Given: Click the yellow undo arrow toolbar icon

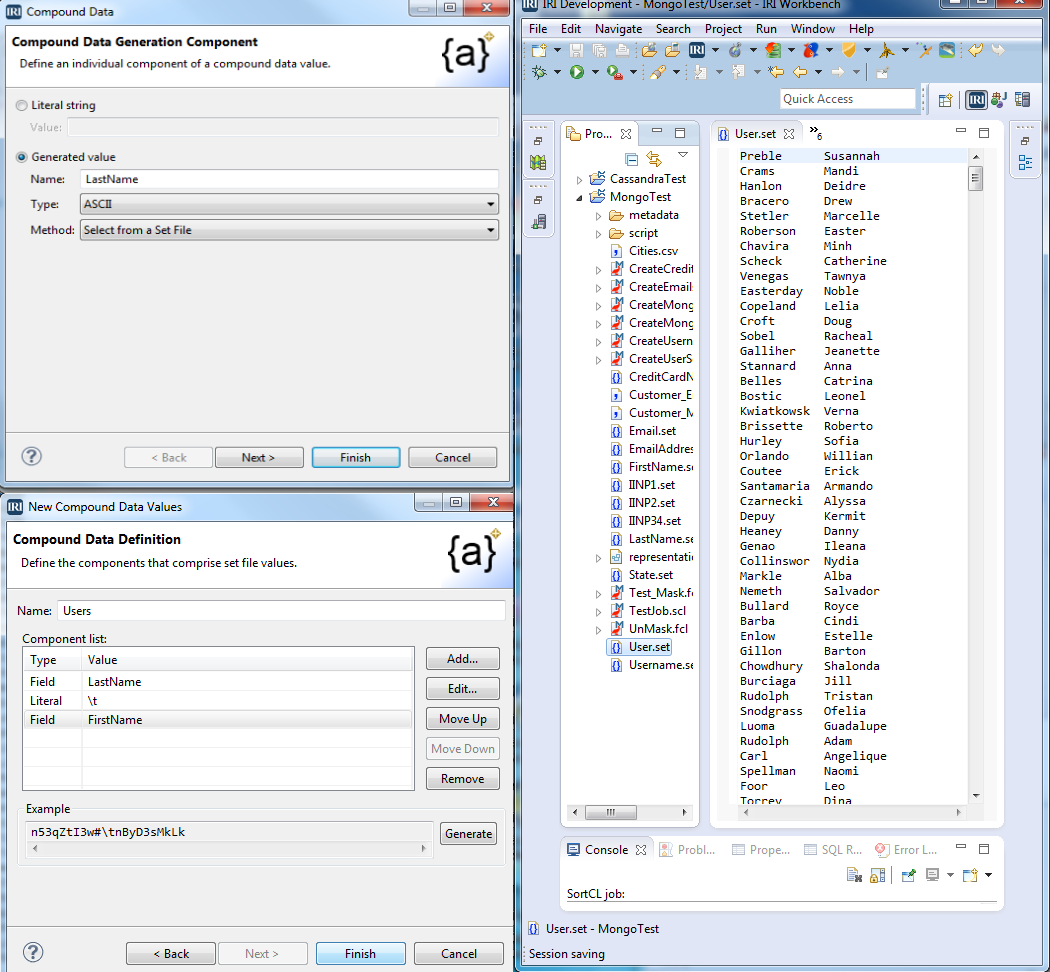Looking at the screenshot, I should (976, 50).
